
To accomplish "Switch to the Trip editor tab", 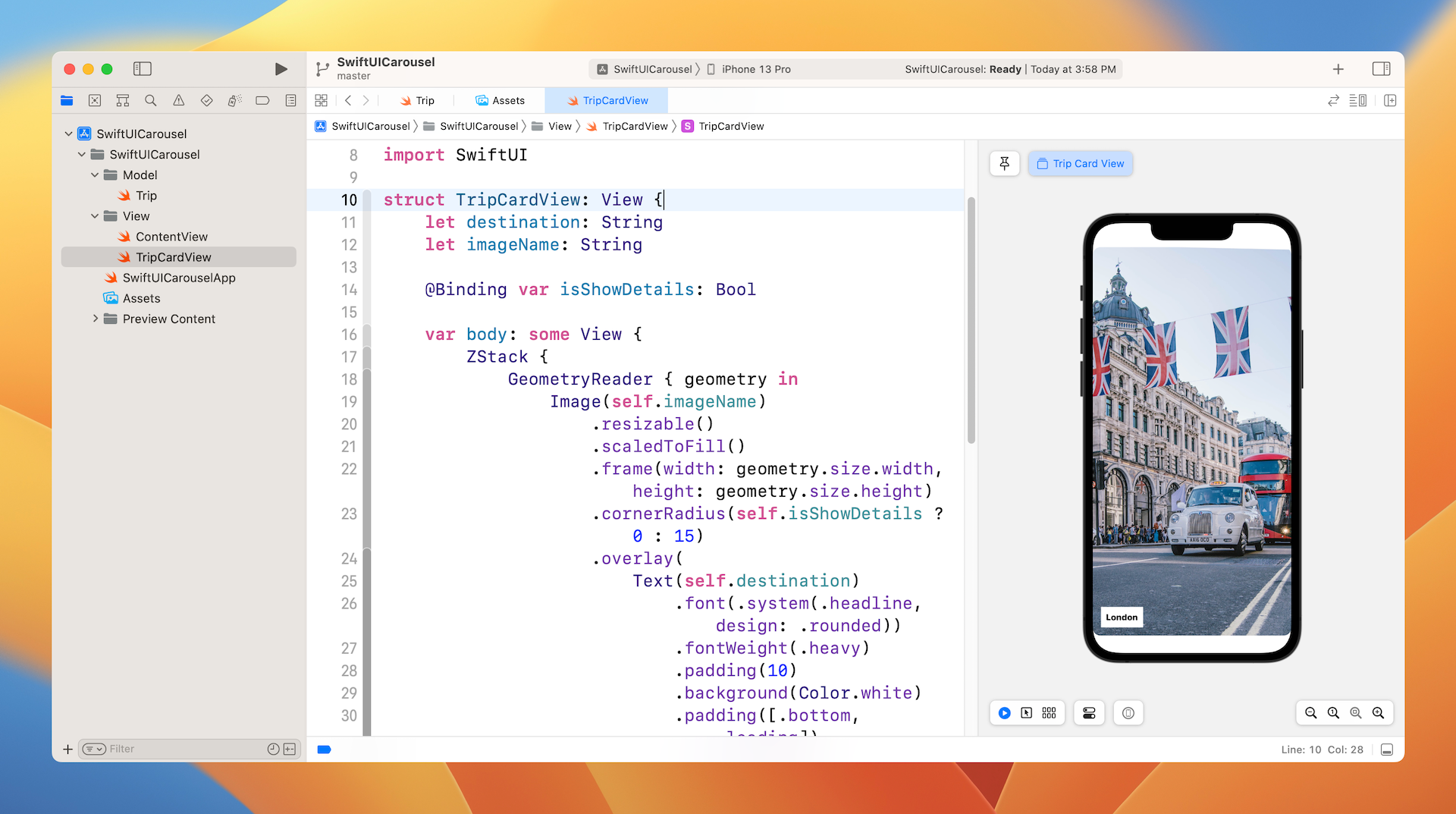I will [417, 100].
